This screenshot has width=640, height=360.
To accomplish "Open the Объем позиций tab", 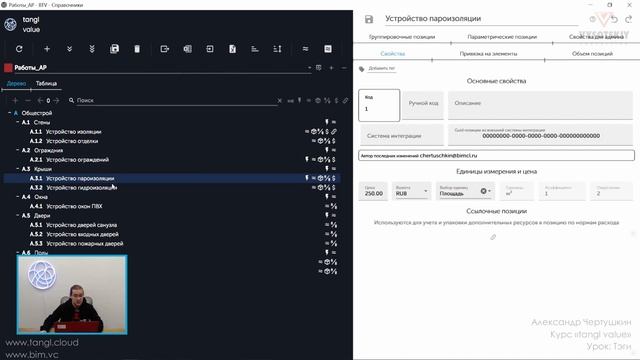I will (x=592, y=54).
